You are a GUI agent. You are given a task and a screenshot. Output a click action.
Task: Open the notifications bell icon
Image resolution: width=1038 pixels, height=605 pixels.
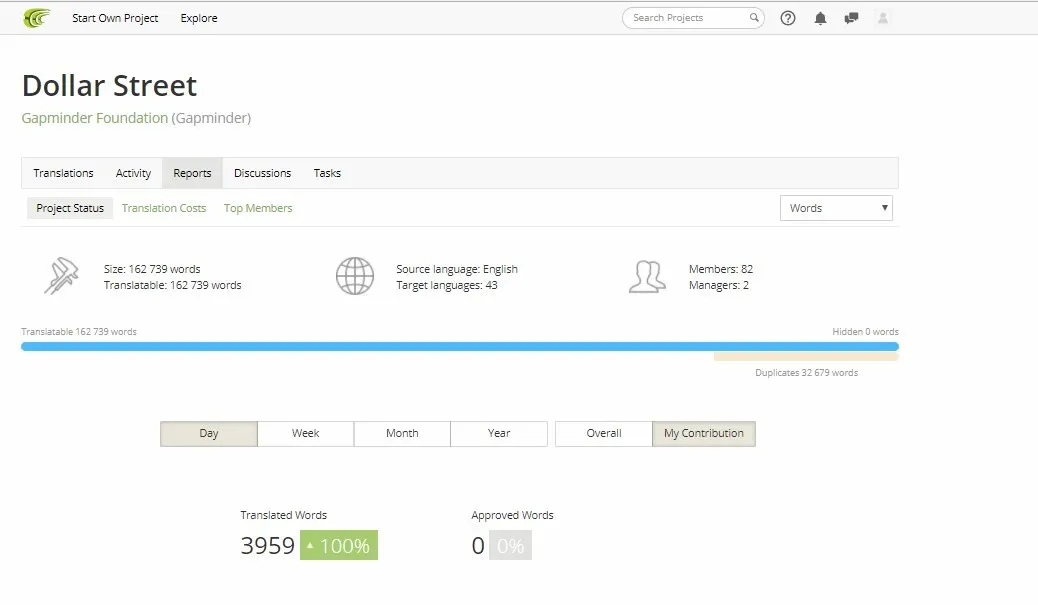[820, 18]
